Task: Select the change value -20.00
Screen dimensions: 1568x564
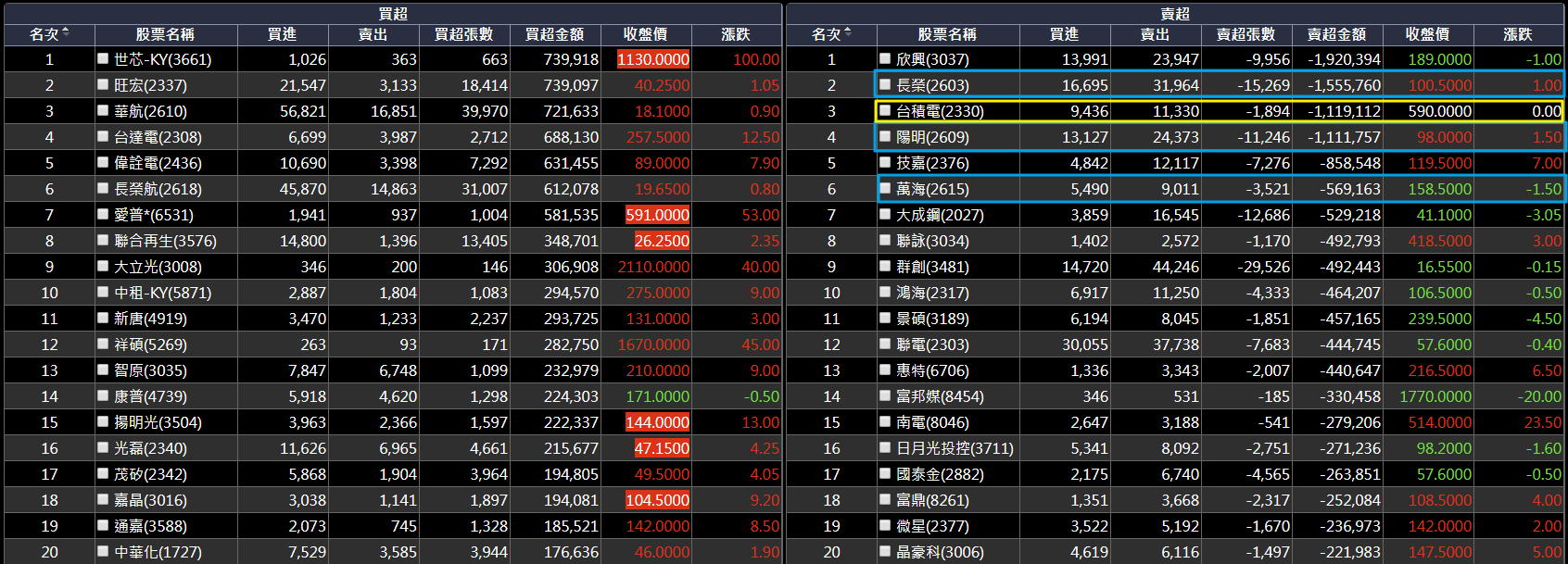Action: [x=1539, y=396]
